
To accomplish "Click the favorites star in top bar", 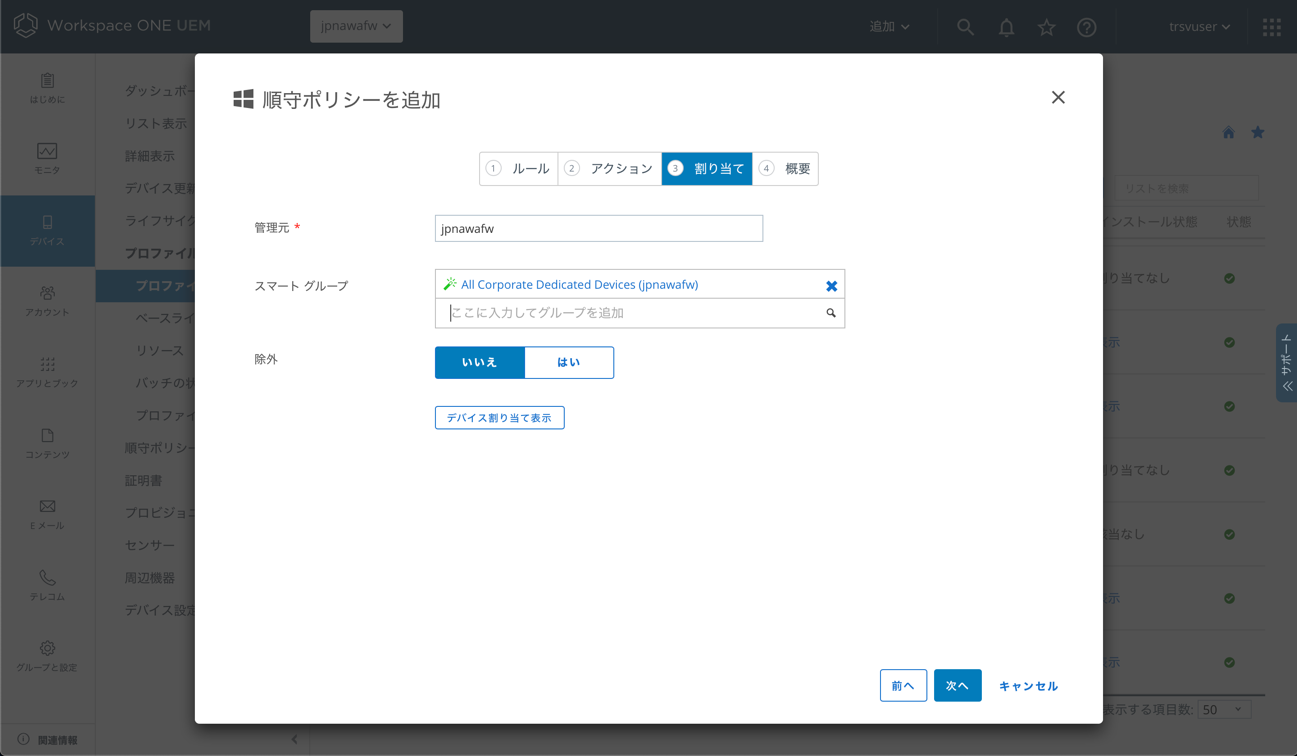I will (1046, 27).
